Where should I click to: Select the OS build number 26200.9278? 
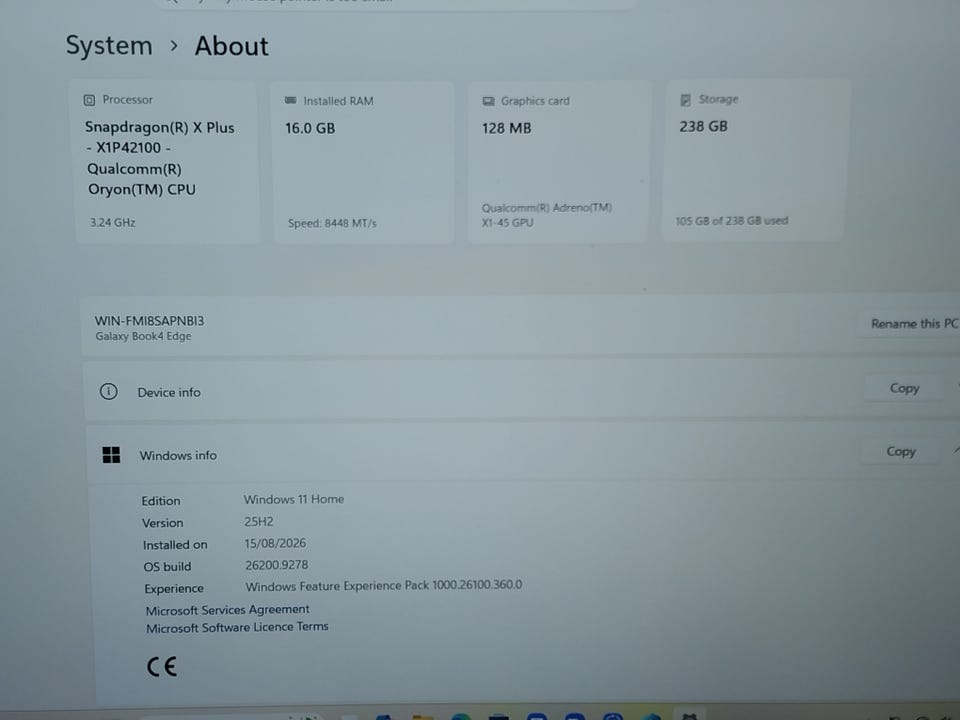(277, 565)
